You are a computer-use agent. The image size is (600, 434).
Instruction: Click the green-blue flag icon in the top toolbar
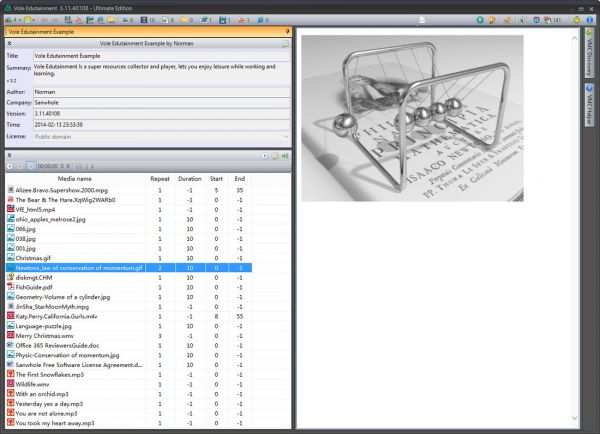[x=90, y=20]
